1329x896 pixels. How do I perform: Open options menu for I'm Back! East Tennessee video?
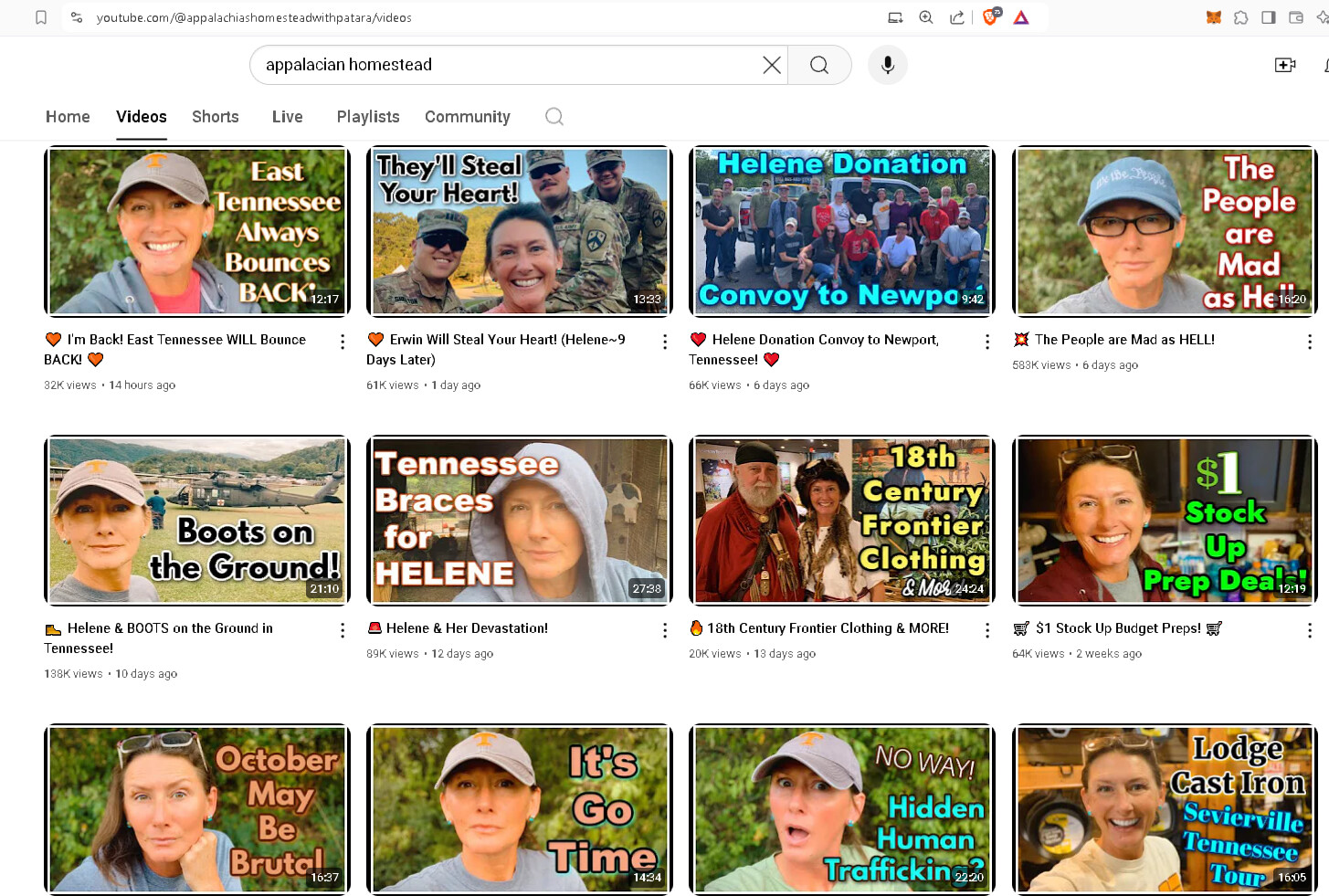343,342
